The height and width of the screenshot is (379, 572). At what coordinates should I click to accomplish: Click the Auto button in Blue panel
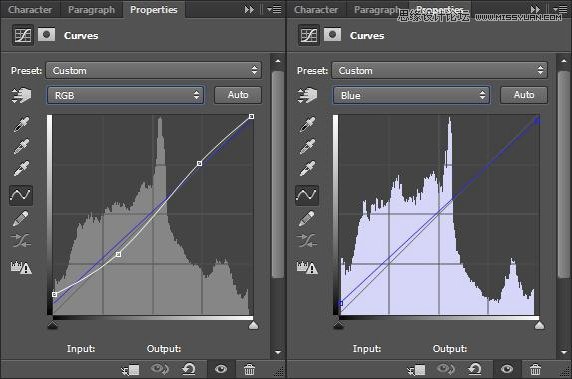click(524, 95)
